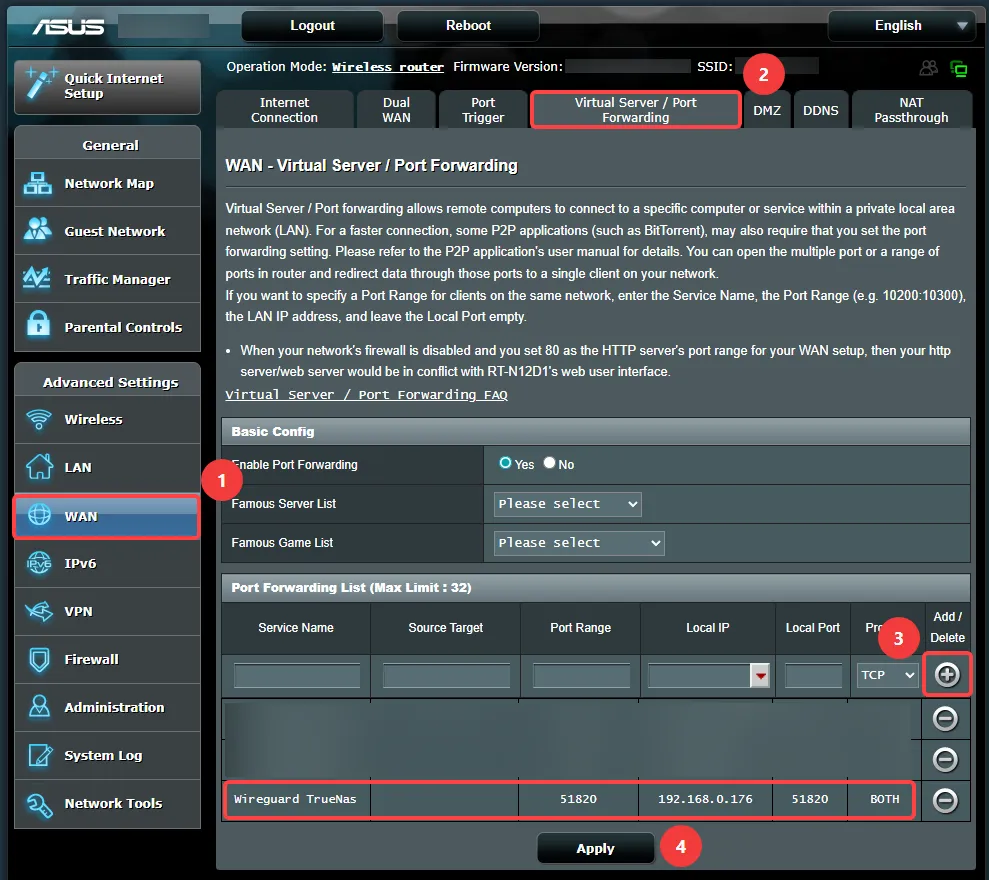This screenshot has height=880, width=989.
Task: Switch to Internet Connection tab
Action: coord(284,110)
